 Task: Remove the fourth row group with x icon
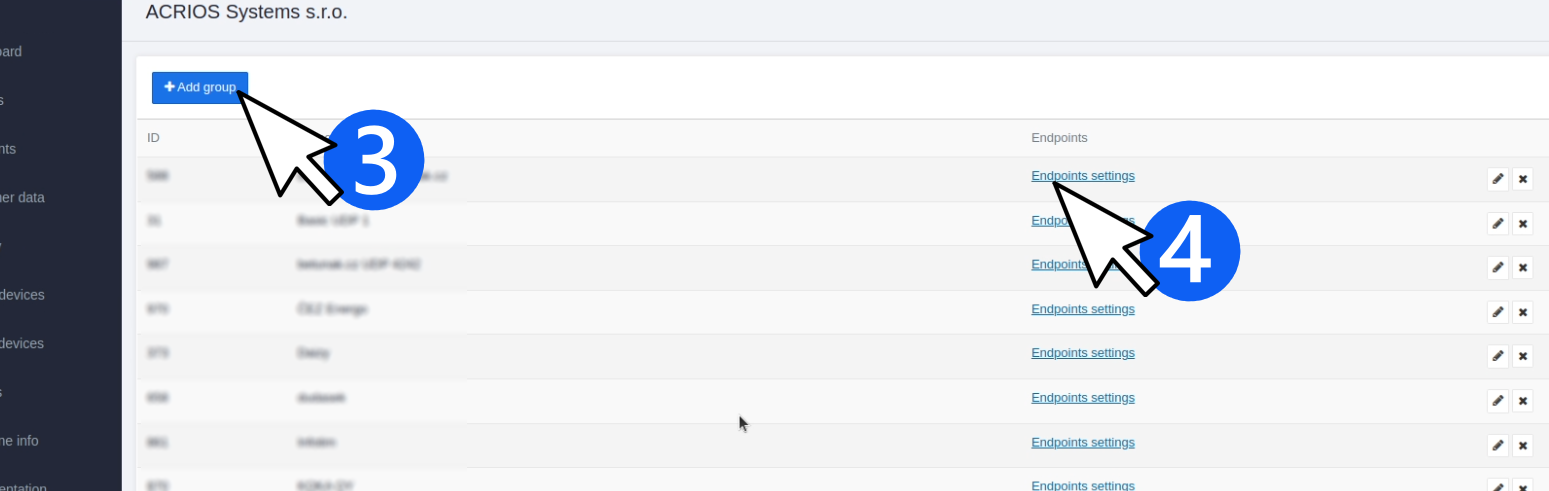point(1523,312)
